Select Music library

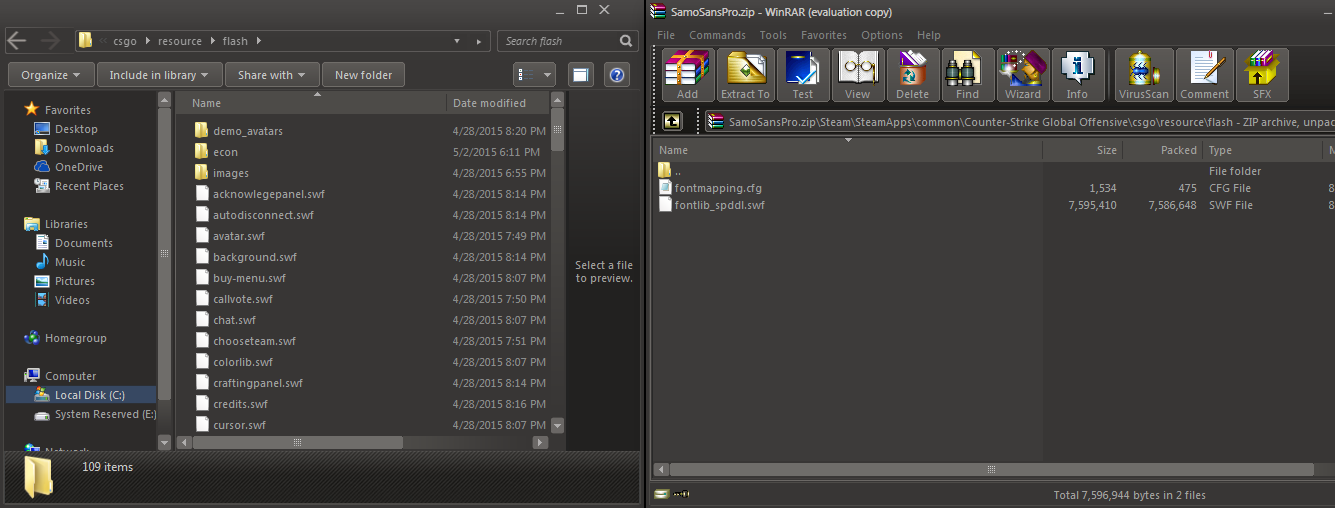point(70,262)
